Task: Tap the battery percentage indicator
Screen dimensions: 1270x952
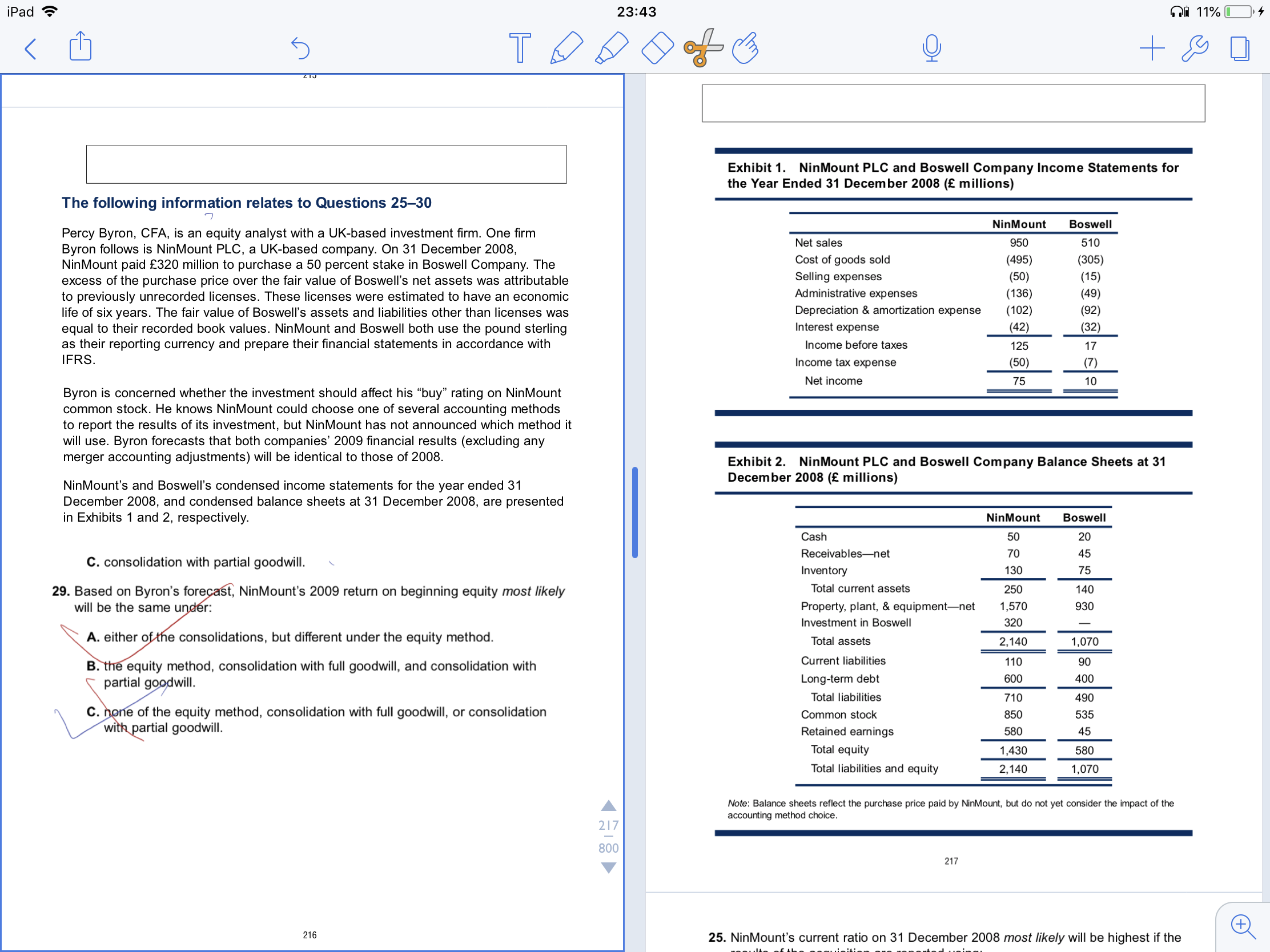Action: (x=1207, y=11)
